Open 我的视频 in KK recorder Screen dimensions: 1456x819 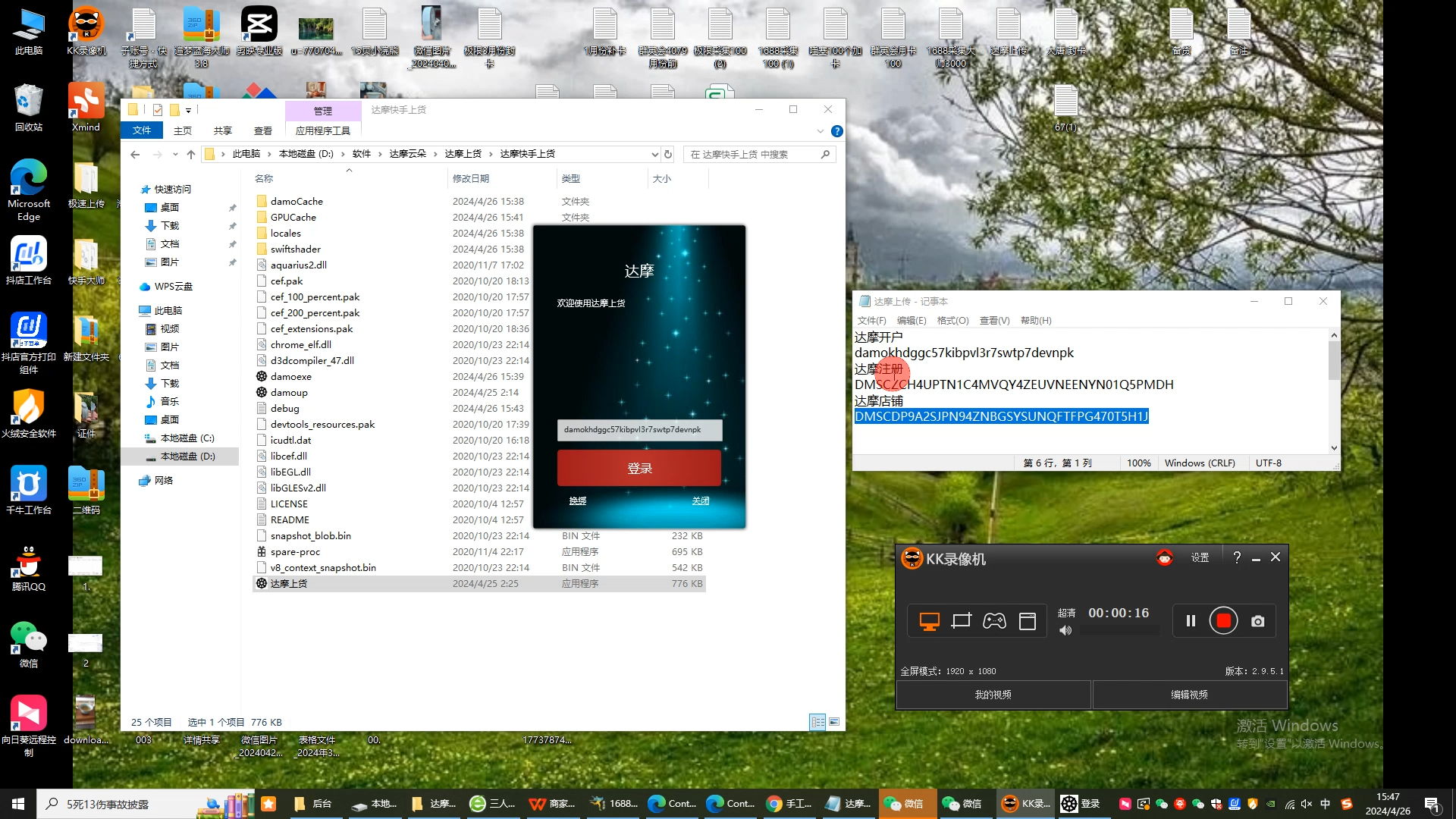(993, 694)
